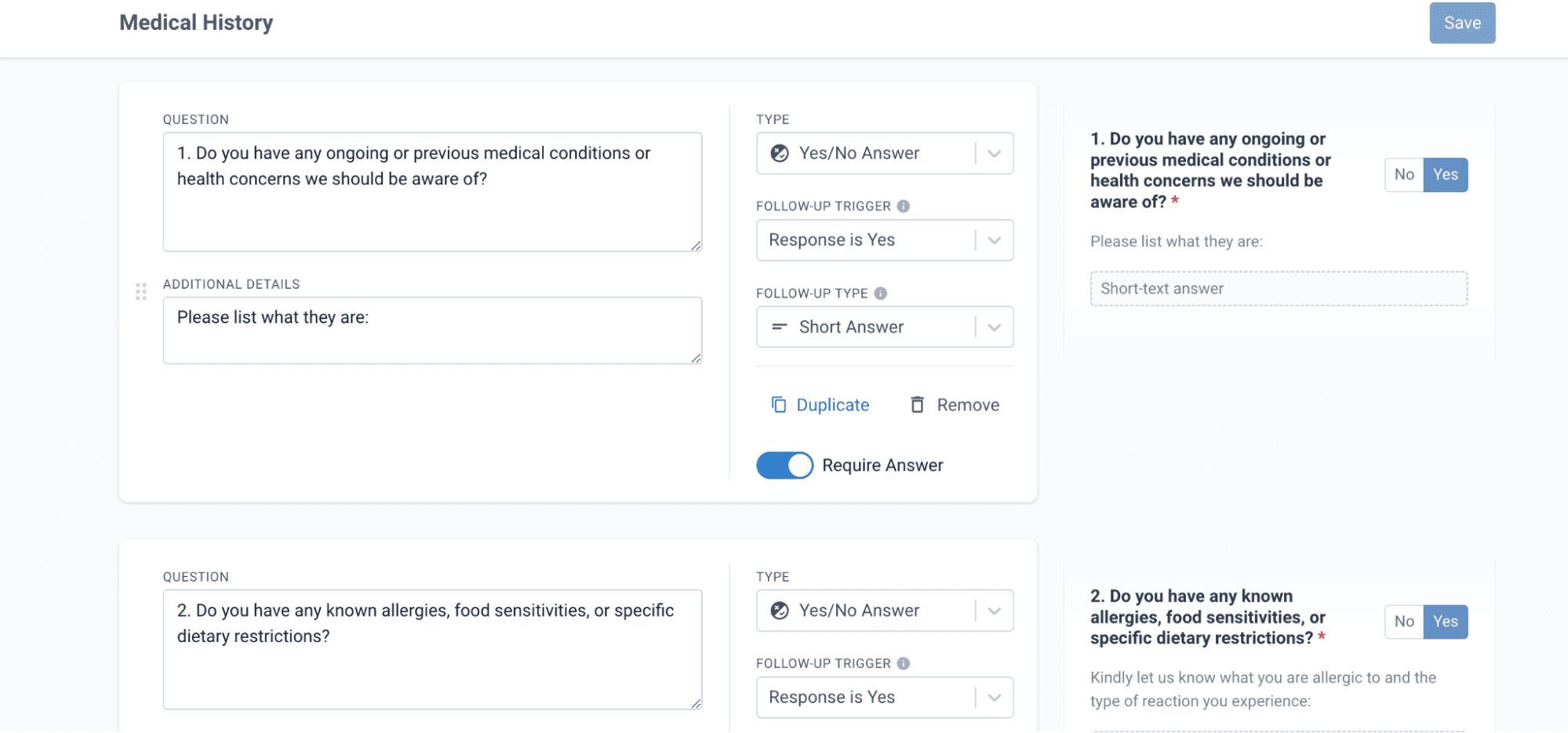Click the Medical History page title

196,23
